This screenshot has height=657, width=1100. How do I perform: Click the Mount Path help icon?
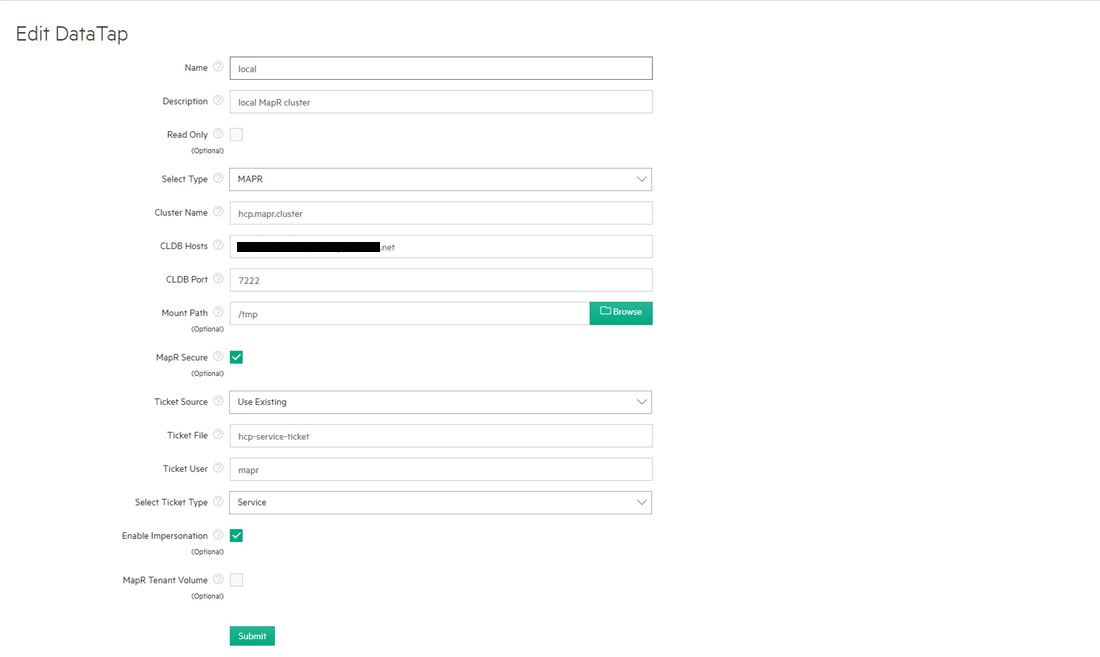pyautogui.click(x=218, y=312)
